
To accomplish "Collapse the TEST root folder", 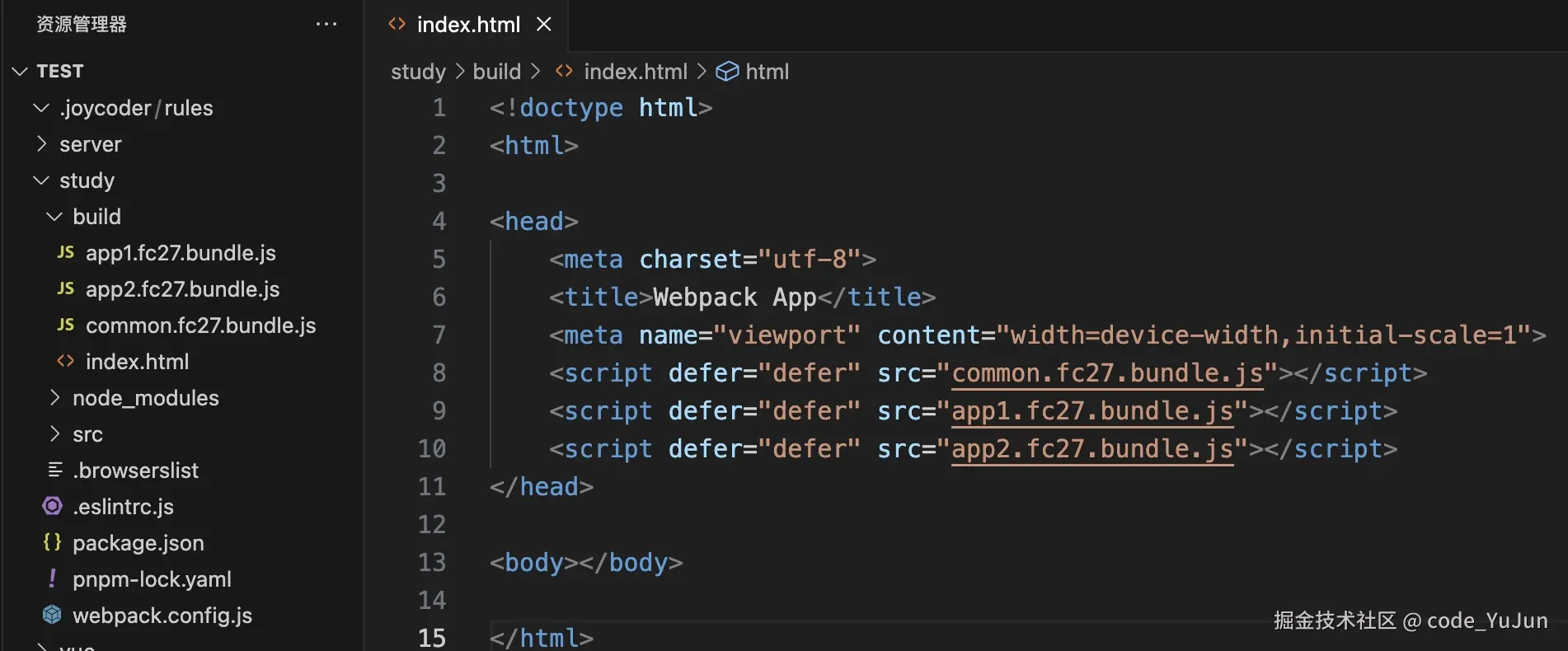I will [21, 72].
